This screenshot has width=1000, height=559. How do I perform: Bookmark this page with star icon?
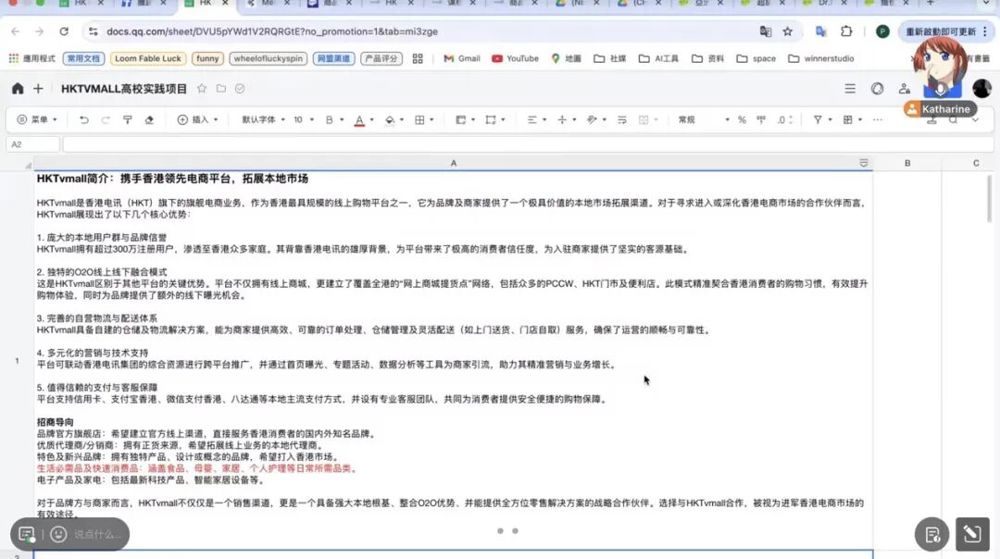click(788, 31)
